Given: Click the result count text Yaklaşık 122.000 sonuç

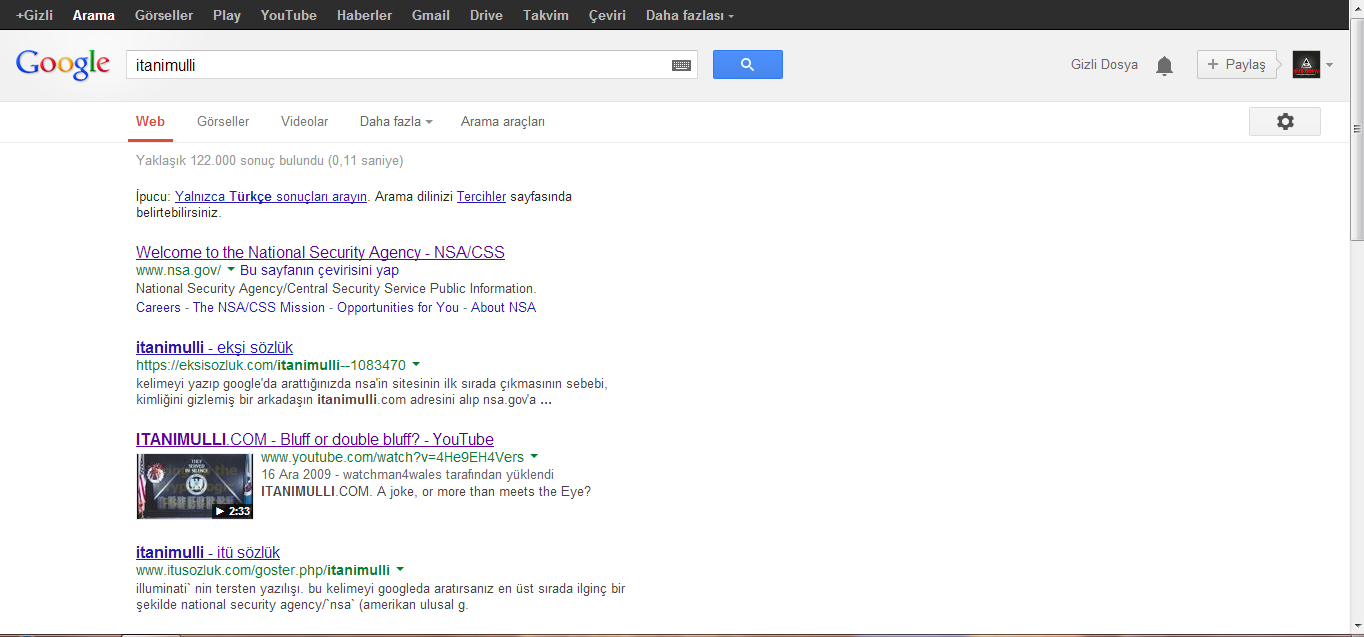Looking at the screenshot, I should point(270,160).
